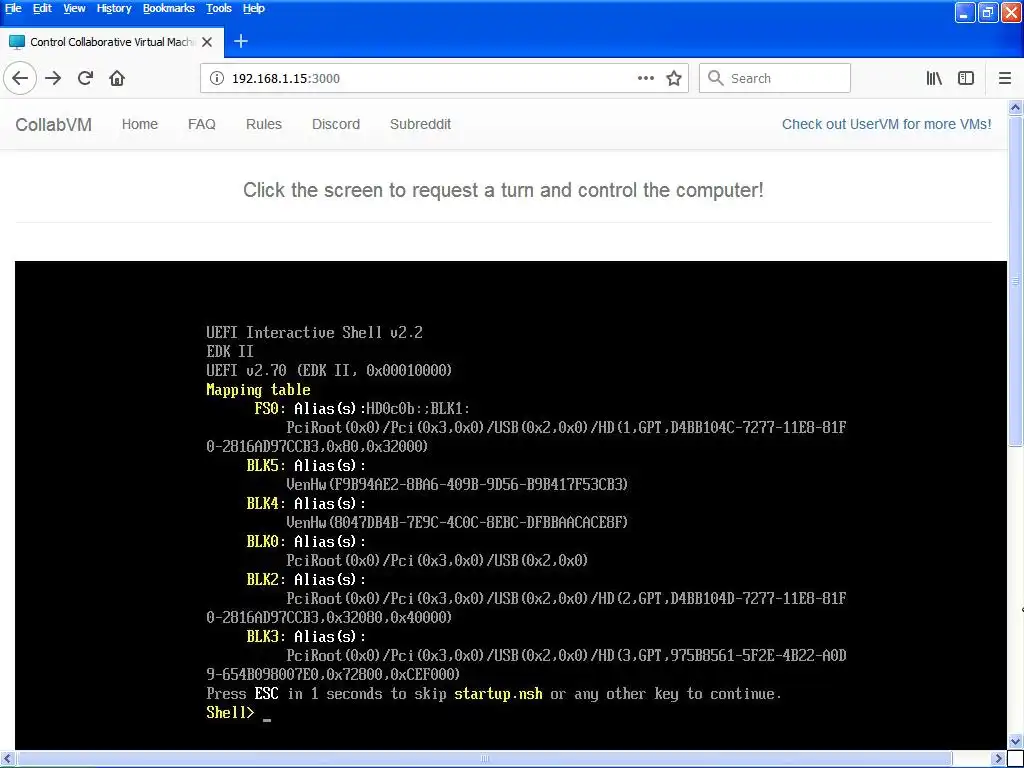Toggle the sidebar view icon
The image size is (1024, 768).
click(x=966, y=78)
